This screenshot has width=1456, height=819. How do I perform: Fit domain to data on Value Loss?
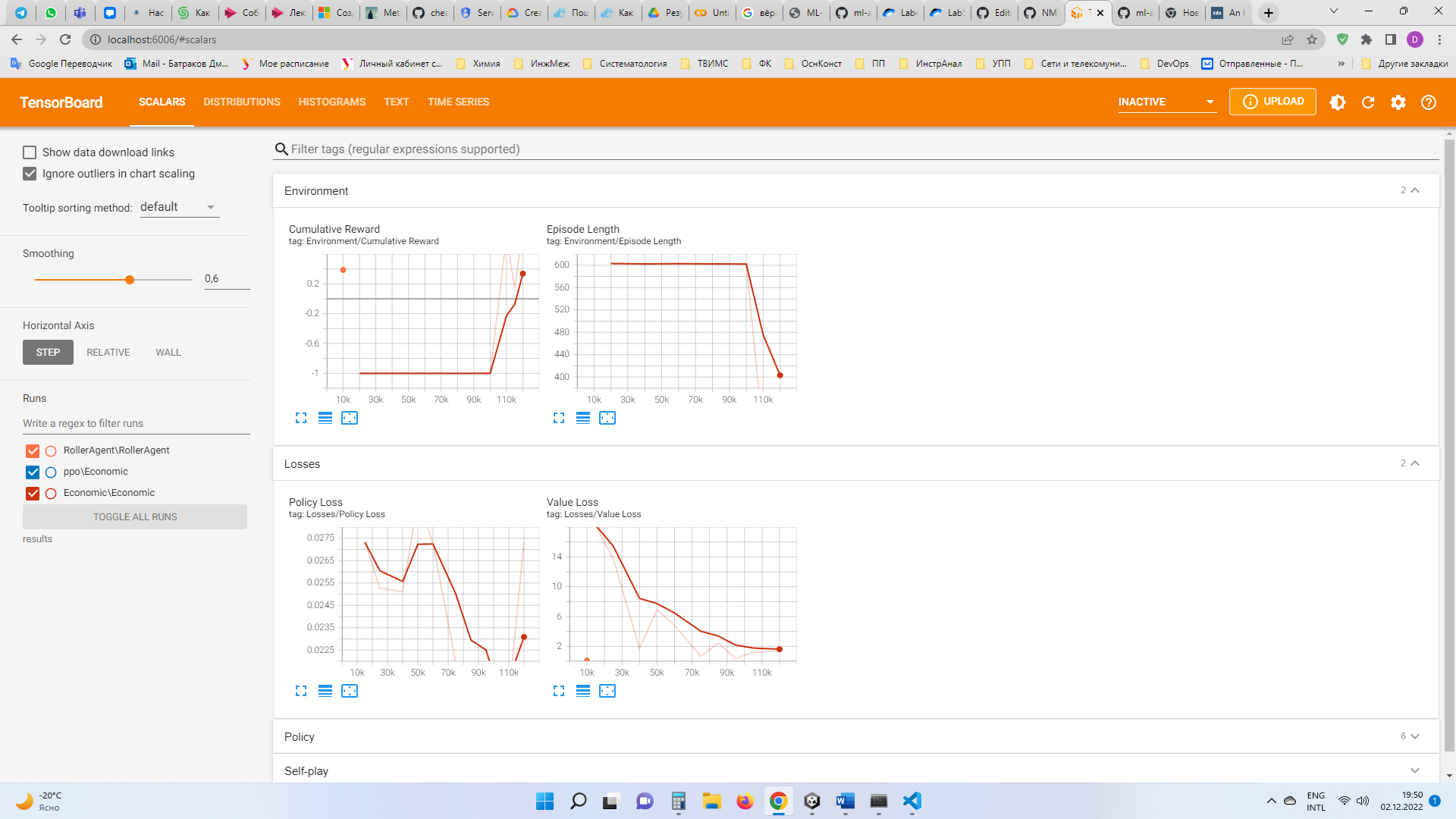607,691
